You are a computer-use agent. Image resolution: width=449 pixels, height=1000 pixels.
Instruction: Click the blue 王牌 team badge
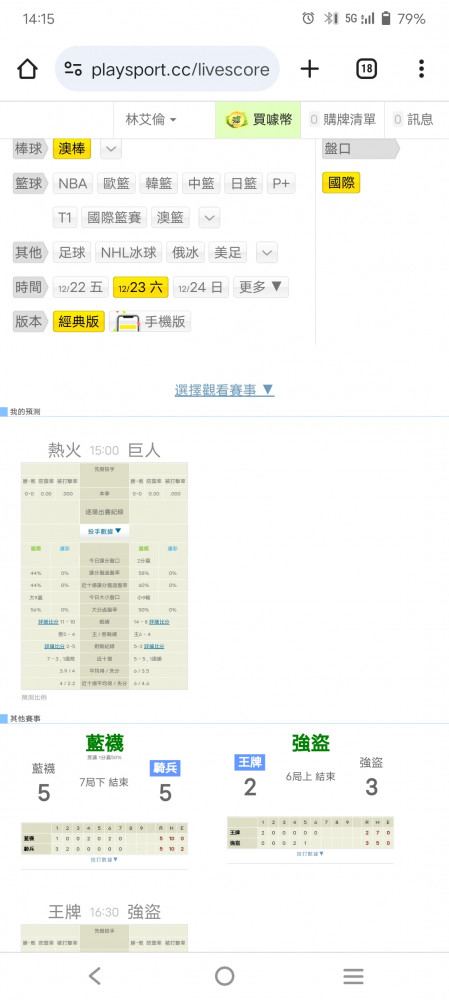250,762
